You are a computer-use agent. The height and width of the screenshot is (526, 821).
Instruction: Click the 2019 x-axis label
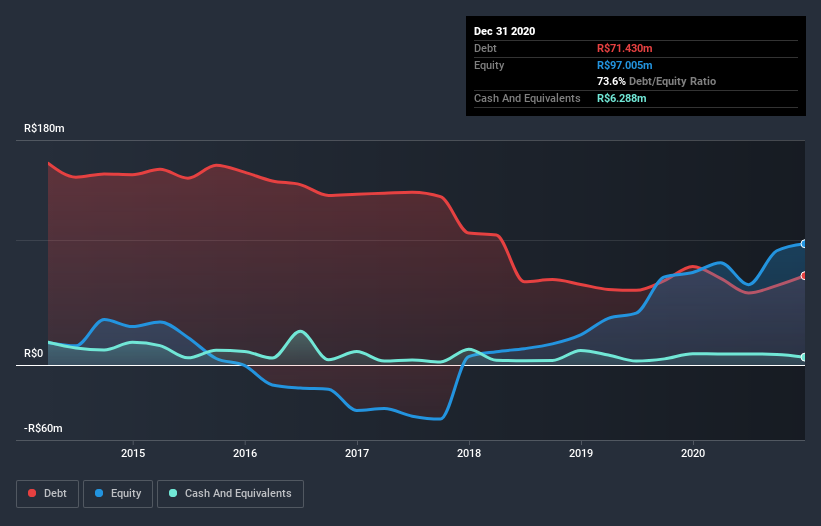tap(581, 453)
